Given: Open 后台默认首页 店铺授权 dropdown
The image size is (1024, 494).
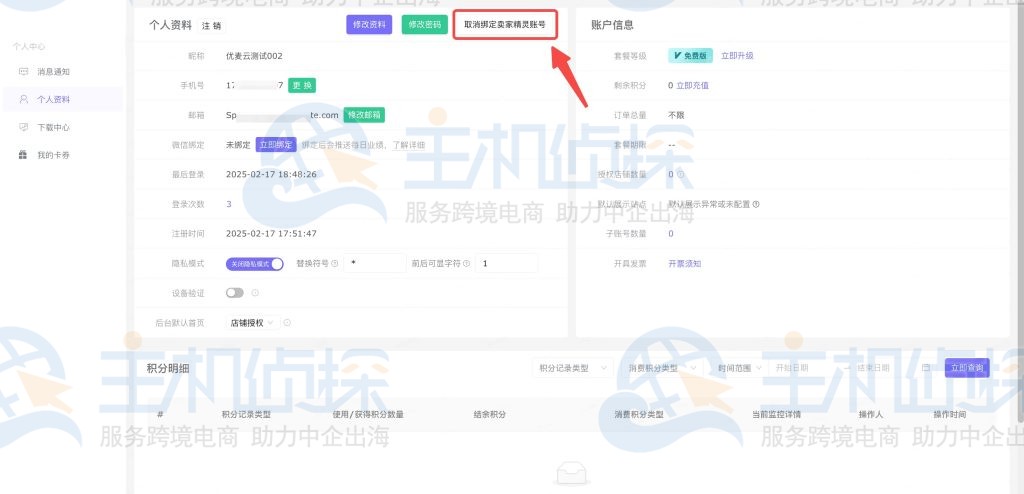Looking at the screenshot, I should click(x=253, y=323).
